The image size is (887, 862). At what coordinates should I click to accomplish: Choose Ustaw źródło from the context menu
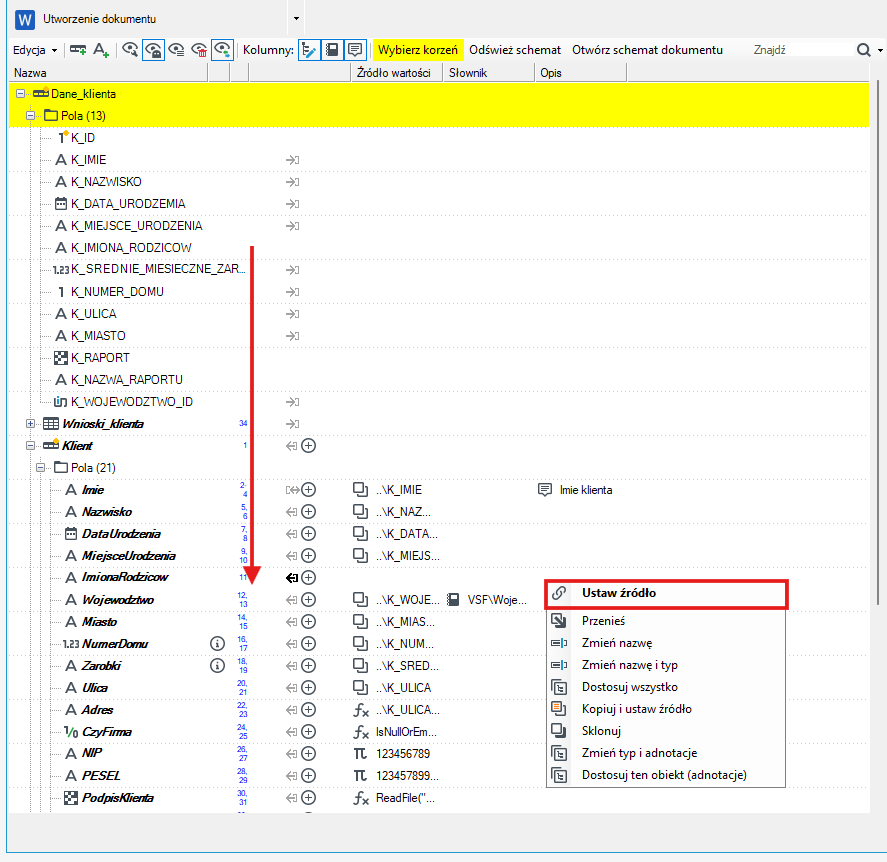tap(666, 593)
